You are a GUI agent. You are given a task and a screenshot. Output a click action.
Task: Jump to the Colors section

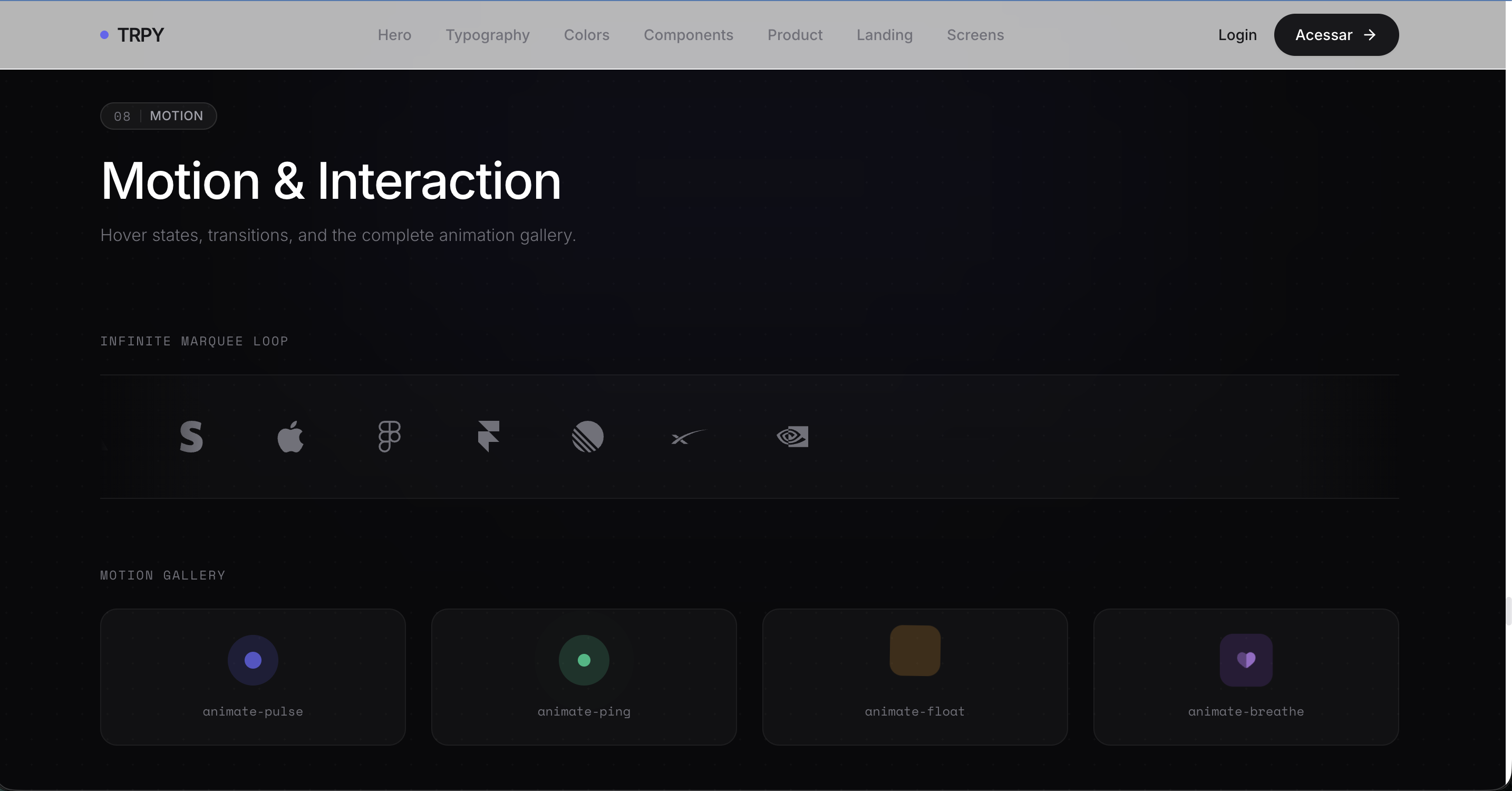(x=587, y=35)
